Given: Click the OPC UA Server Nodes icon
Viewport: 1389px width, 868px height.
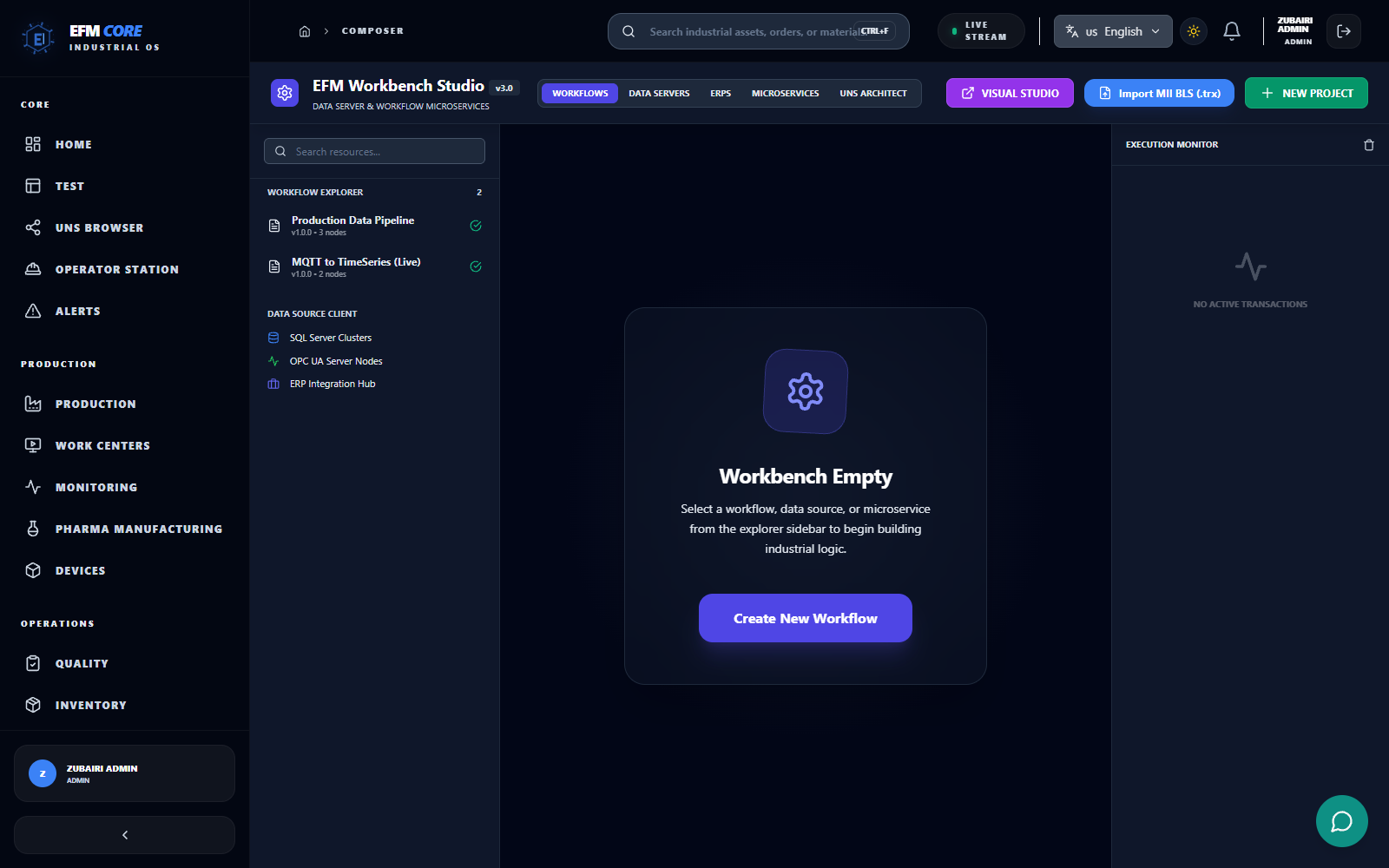Looking at the screenshot, I should [x=273, y=360].
